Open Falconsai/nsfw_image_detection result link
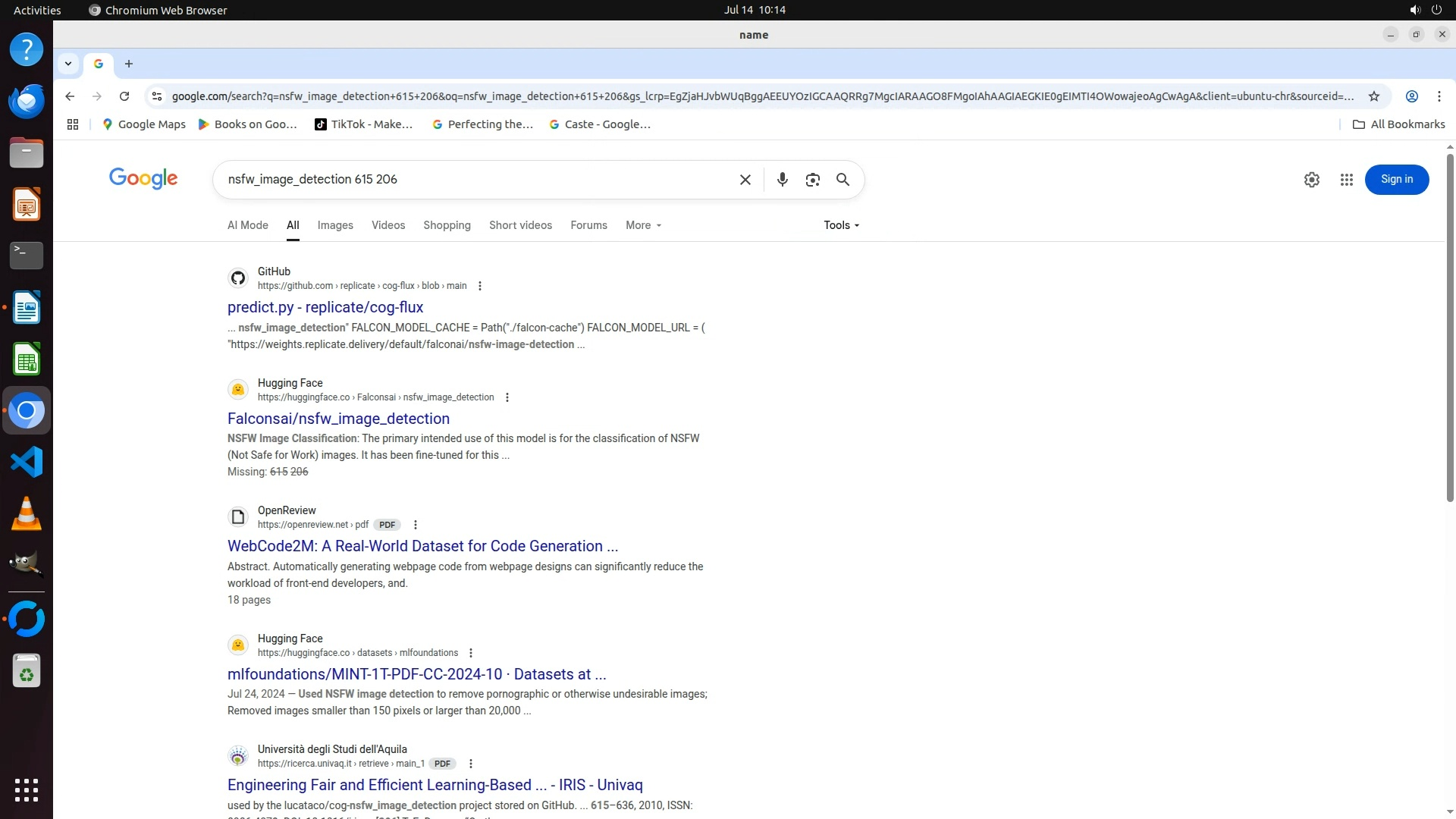The image size is (1456, 819). [338, 419]
